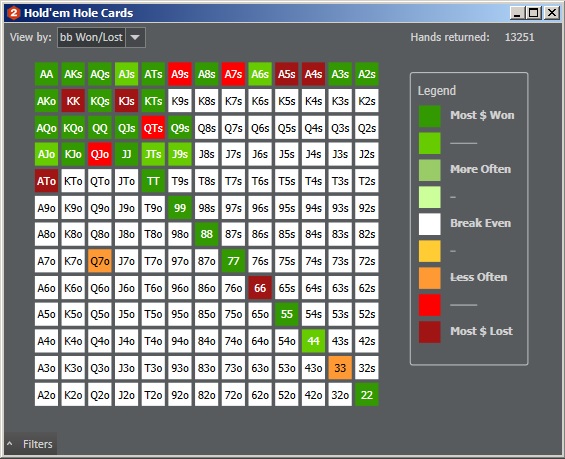The width and height of the screenshot is (565, 459).
Task: Select the JTs hand cell
Action: [x=153, y=154]
